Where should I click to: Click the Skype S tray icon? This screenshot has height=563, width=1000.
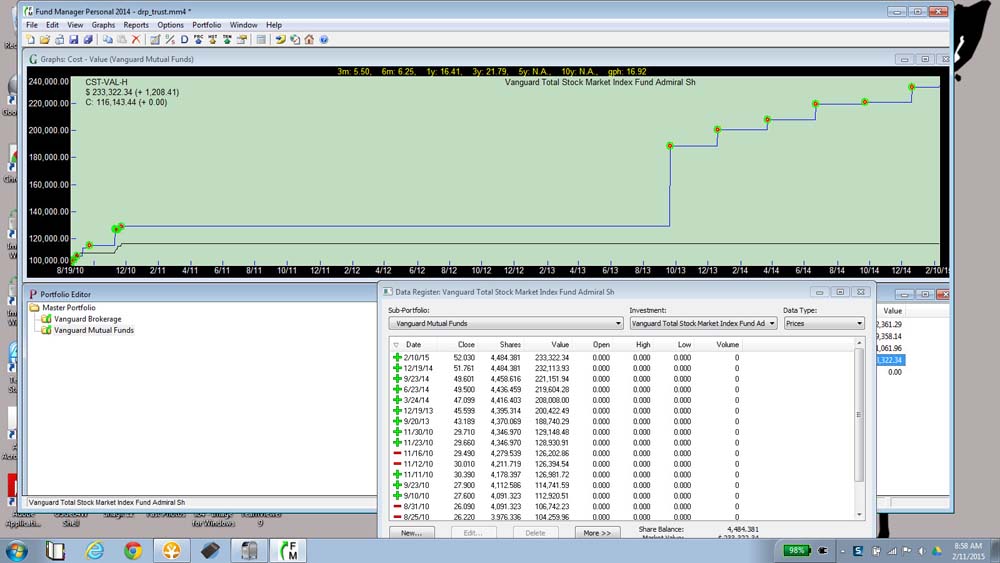pos(858,551)
